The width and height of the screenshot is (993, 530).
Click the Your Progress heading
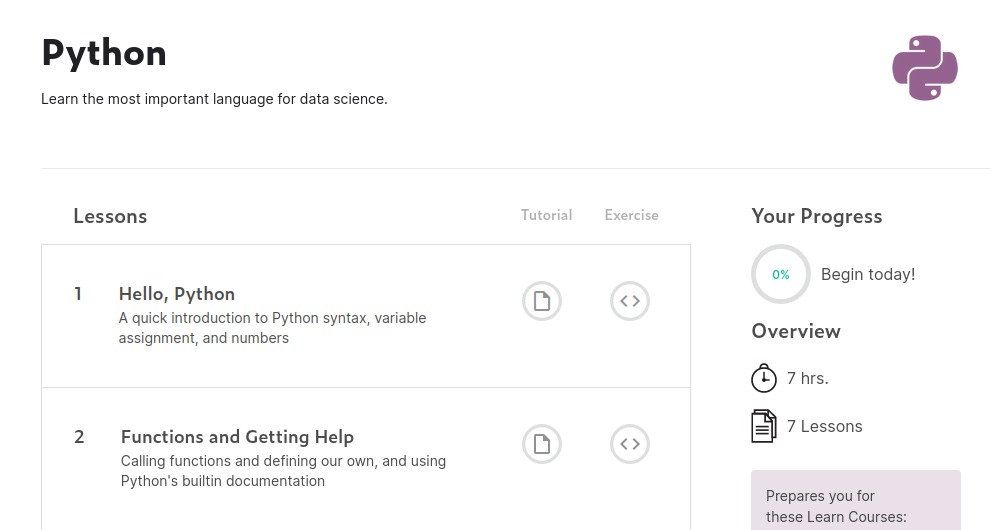(x=817, y=216)
